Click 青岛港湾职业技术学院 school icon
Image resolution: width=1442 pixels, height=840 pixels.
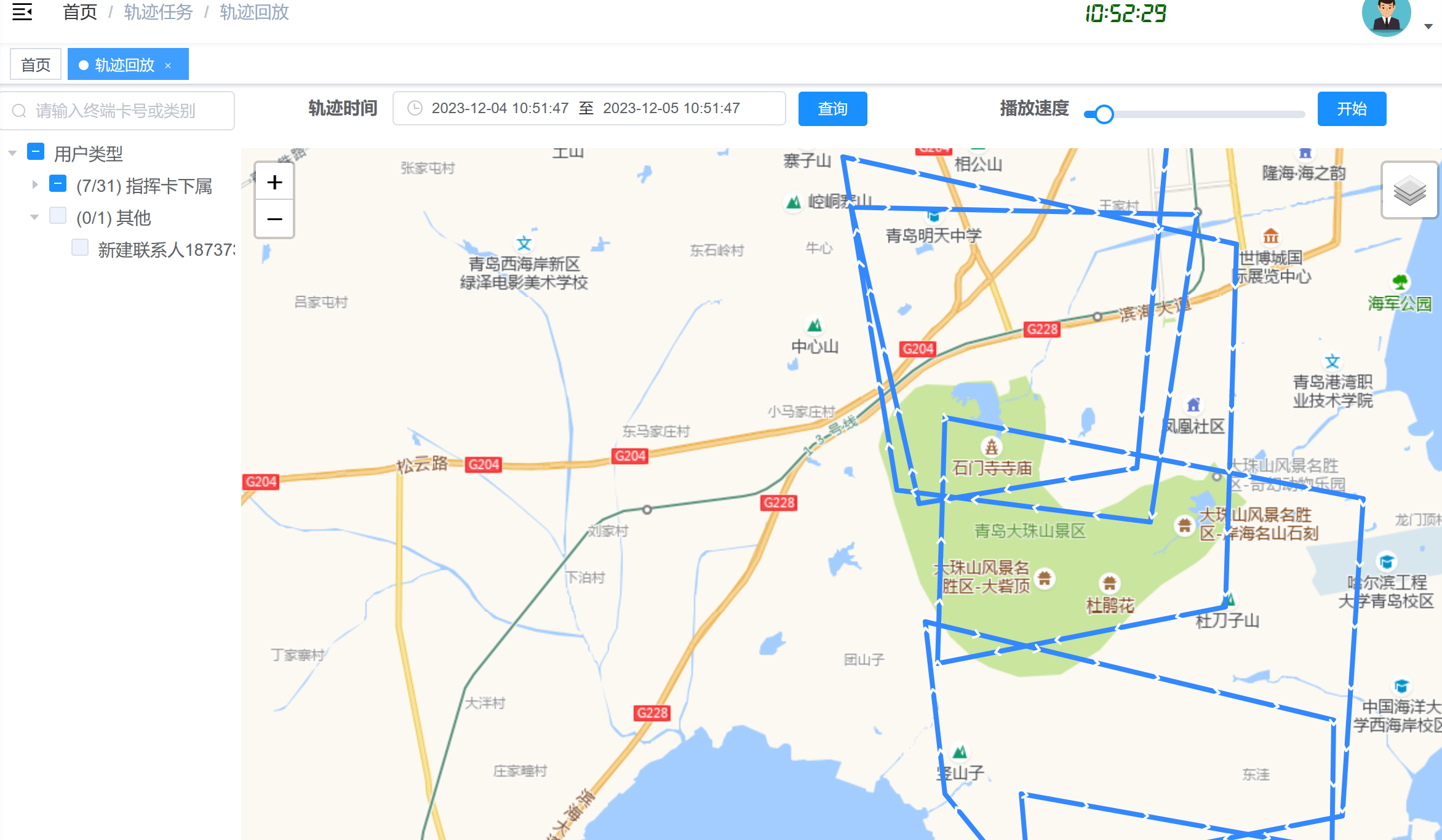(x=1332, y=362)
